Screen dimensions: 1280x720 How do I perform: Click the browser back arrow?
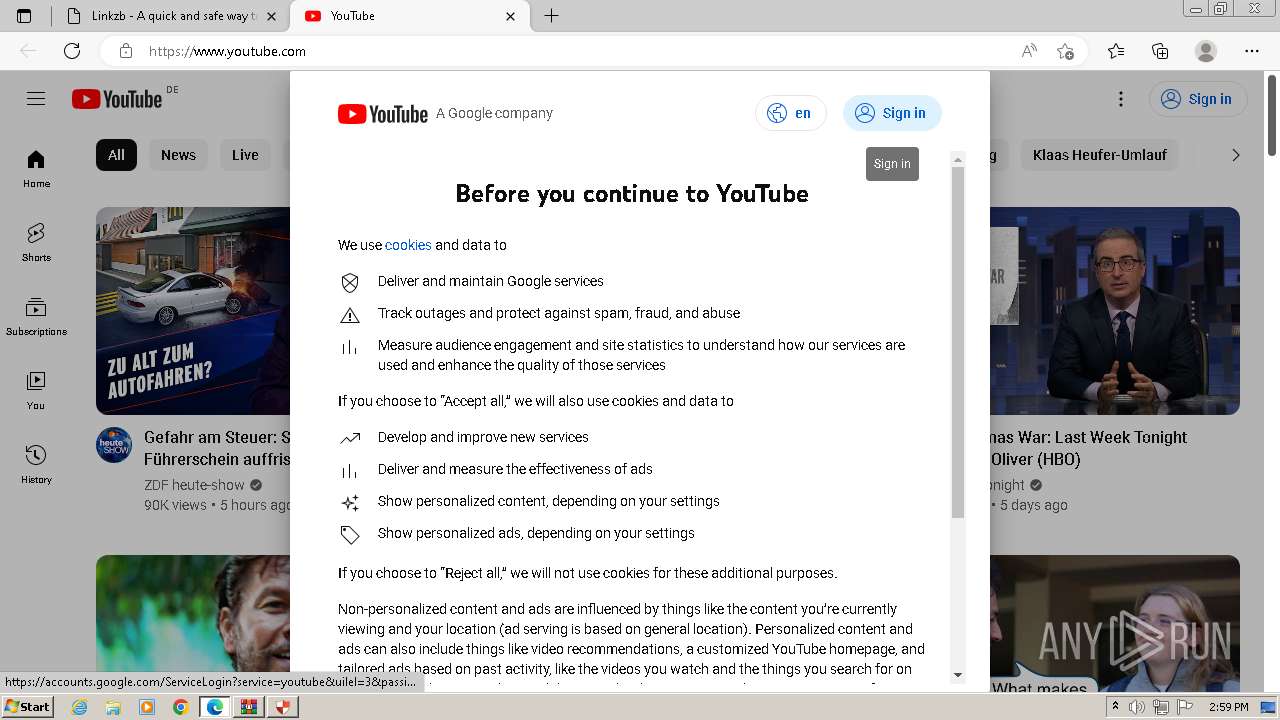(x=28, y=51)
